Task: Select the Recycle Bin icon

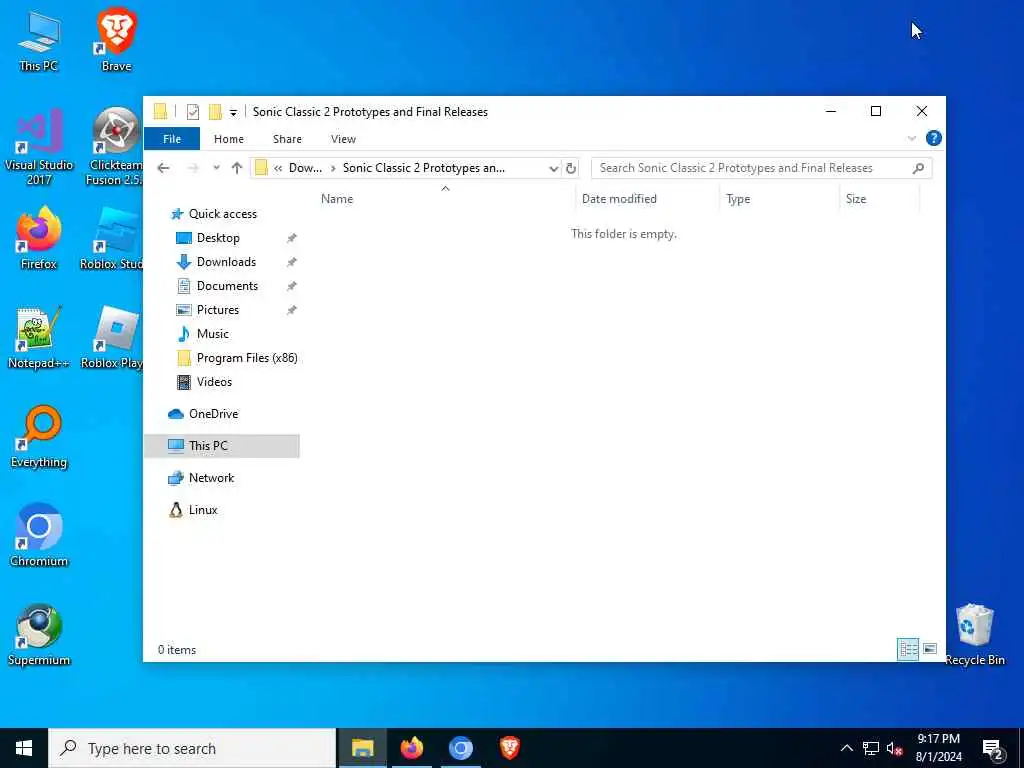Action: coord(974,635)
